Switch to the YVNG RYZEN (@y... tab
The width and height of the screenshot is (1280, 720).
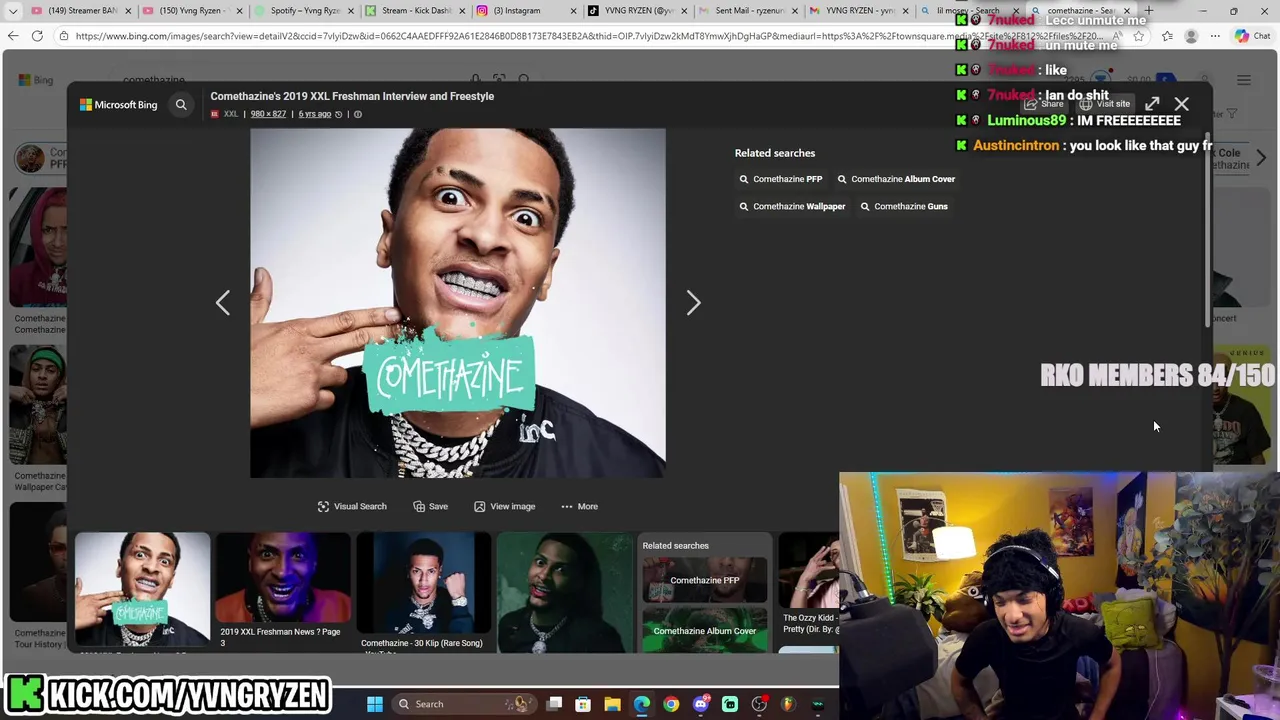coord(636,11)
